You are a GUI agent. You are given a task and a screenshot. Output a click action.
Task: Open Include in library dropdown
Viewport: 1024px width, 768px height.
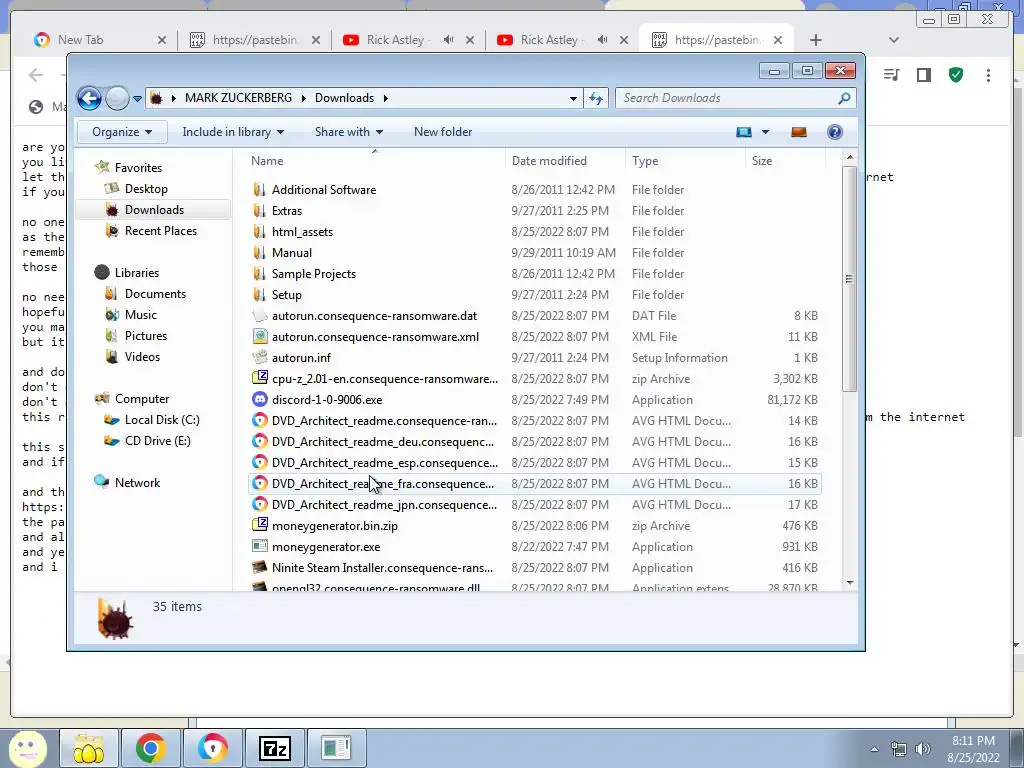[x=233, y=132]
